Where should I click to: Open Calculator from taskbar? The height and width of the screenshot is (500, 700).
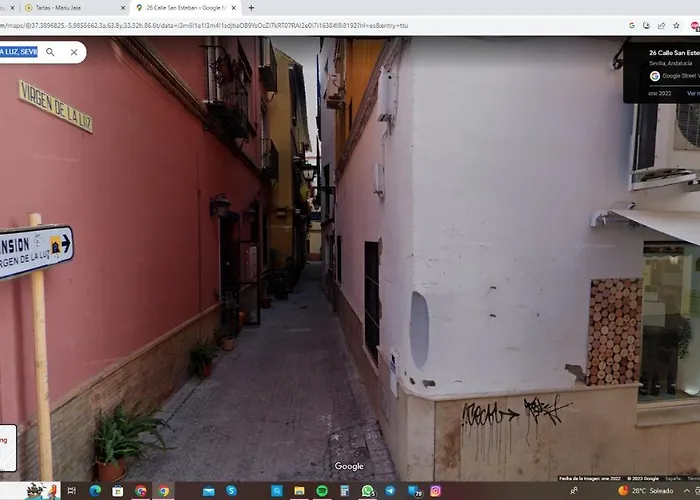point(345,491)
